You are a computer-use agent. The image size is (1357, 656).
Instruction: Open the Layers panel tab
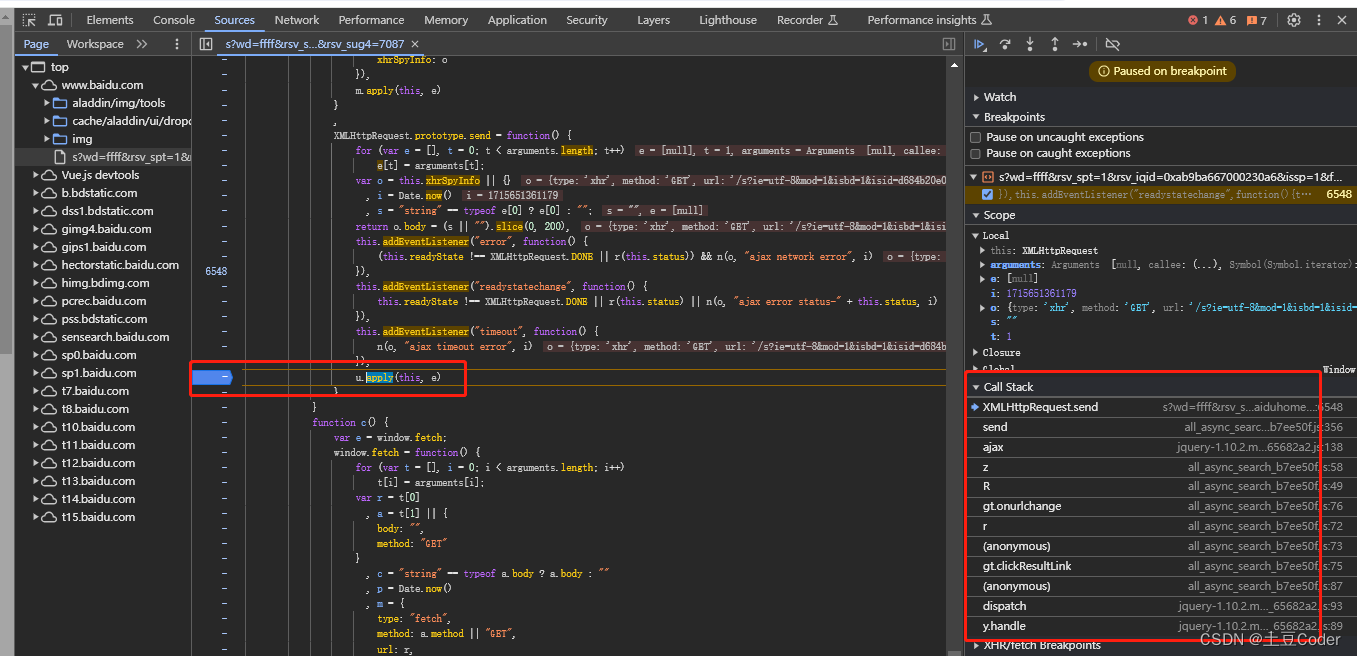click(x=653, y=20)
